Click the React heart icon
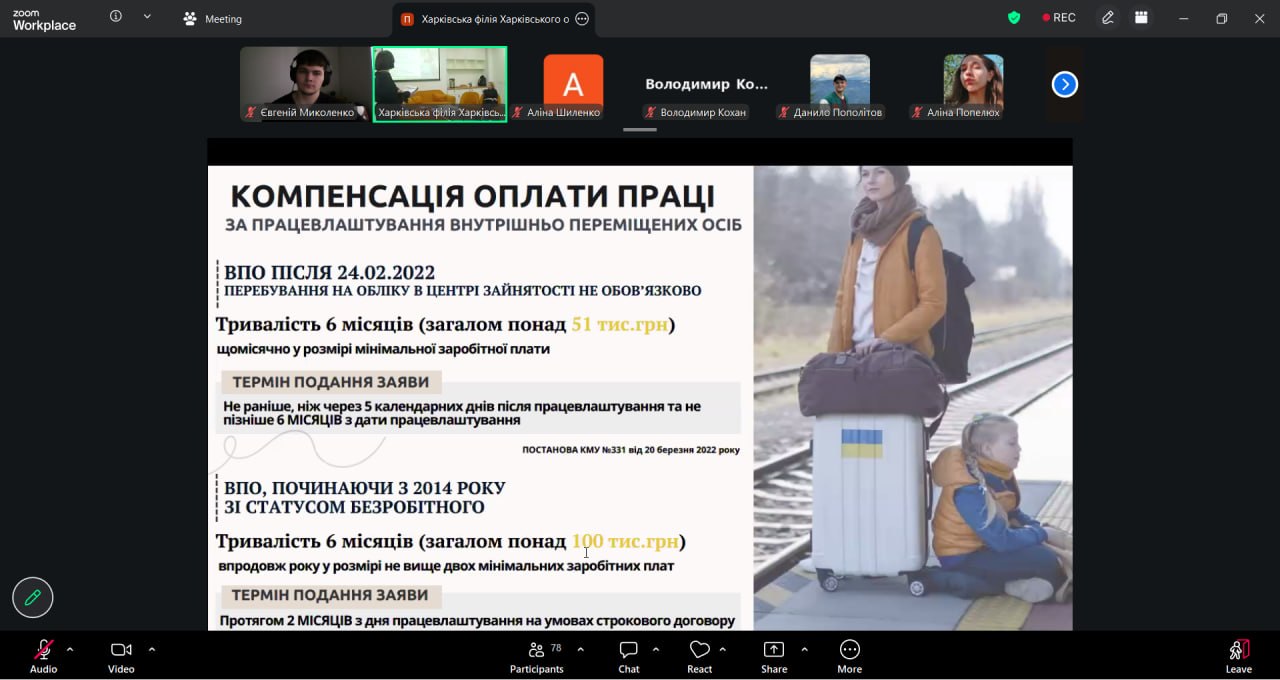Image resolution: width=1280 pixels, height=680 pixels. (699, 656)
